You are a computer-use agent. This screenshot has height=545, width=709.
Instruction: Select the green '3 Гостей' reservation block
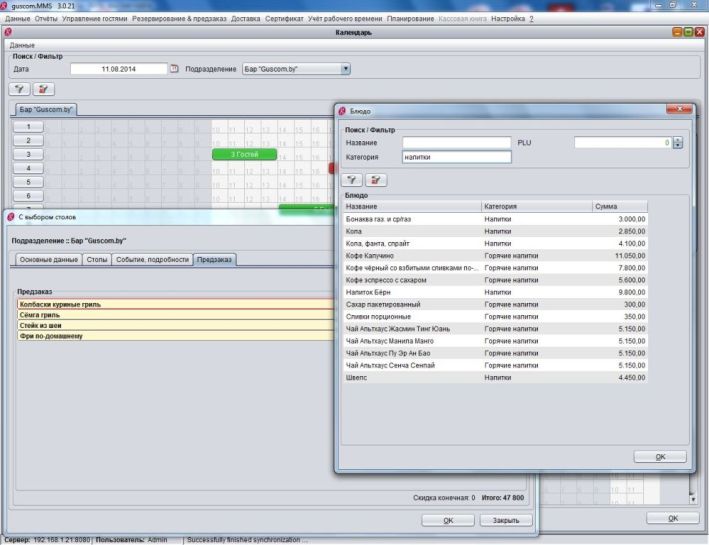click(x=245, y=155)
